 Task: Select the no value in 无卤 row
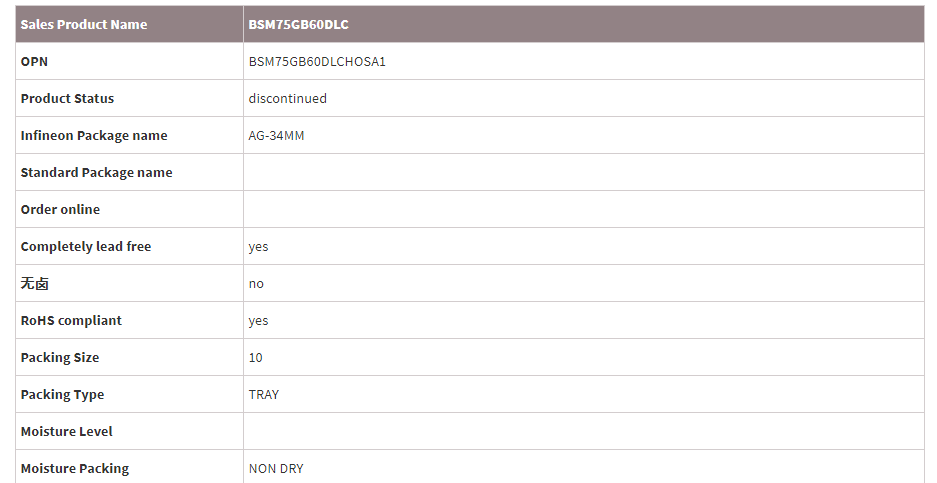click(256, 283)
